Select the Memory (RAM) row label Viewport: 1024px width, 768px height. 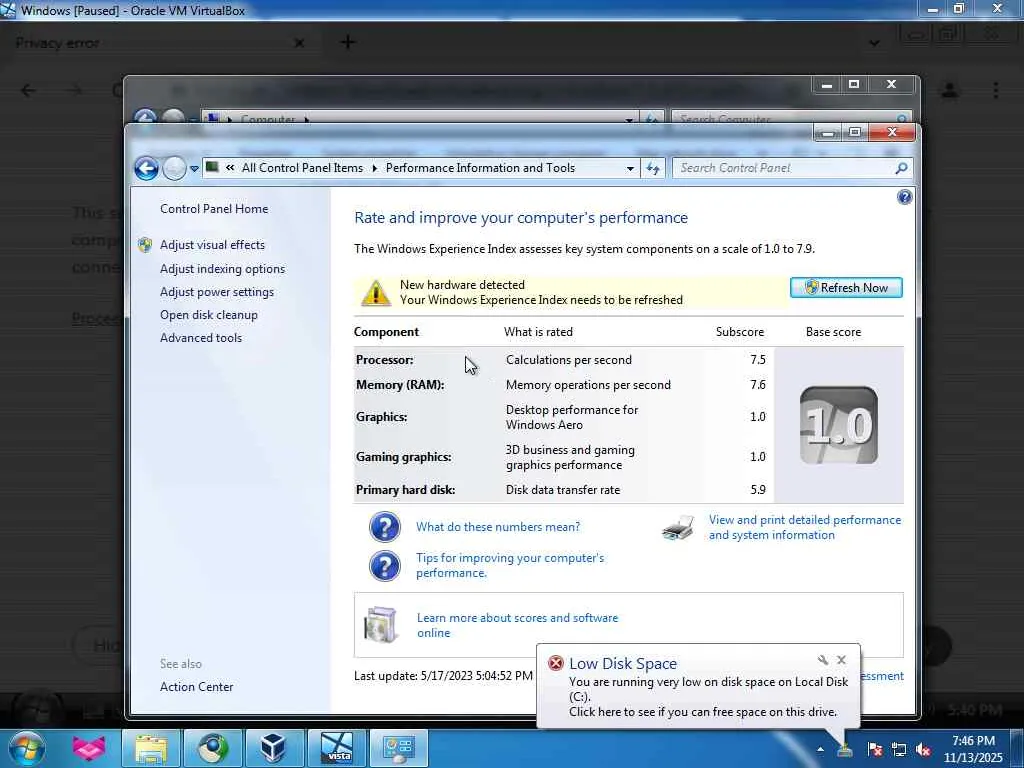(400, 385)
